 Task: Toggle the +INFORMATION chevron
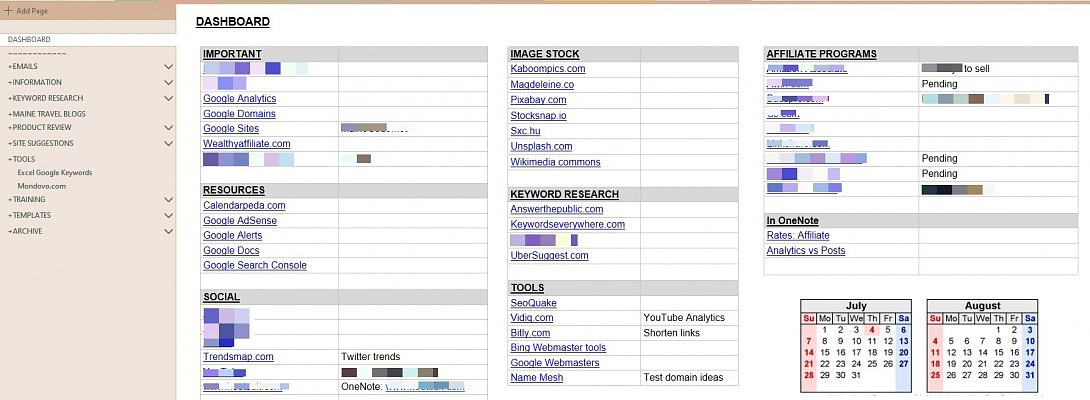pos(168,82)
